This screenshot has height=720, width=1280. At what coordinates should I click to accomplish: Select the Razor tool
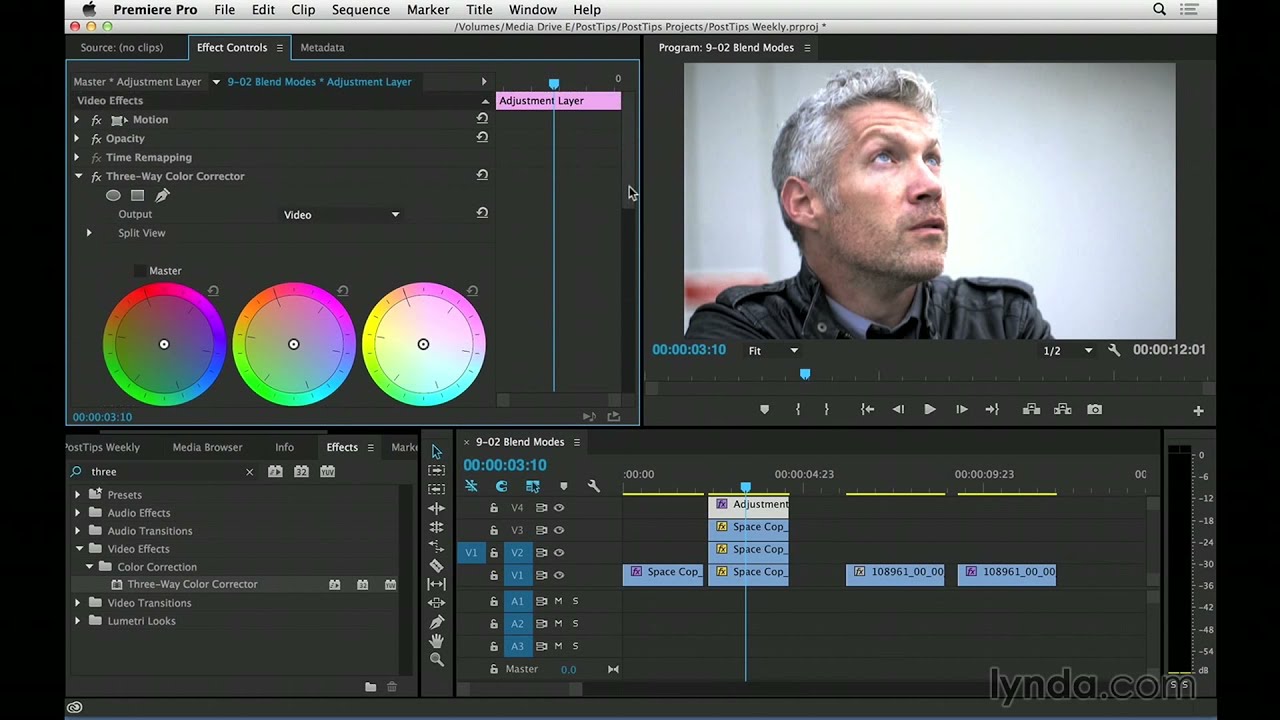point(436,565)
